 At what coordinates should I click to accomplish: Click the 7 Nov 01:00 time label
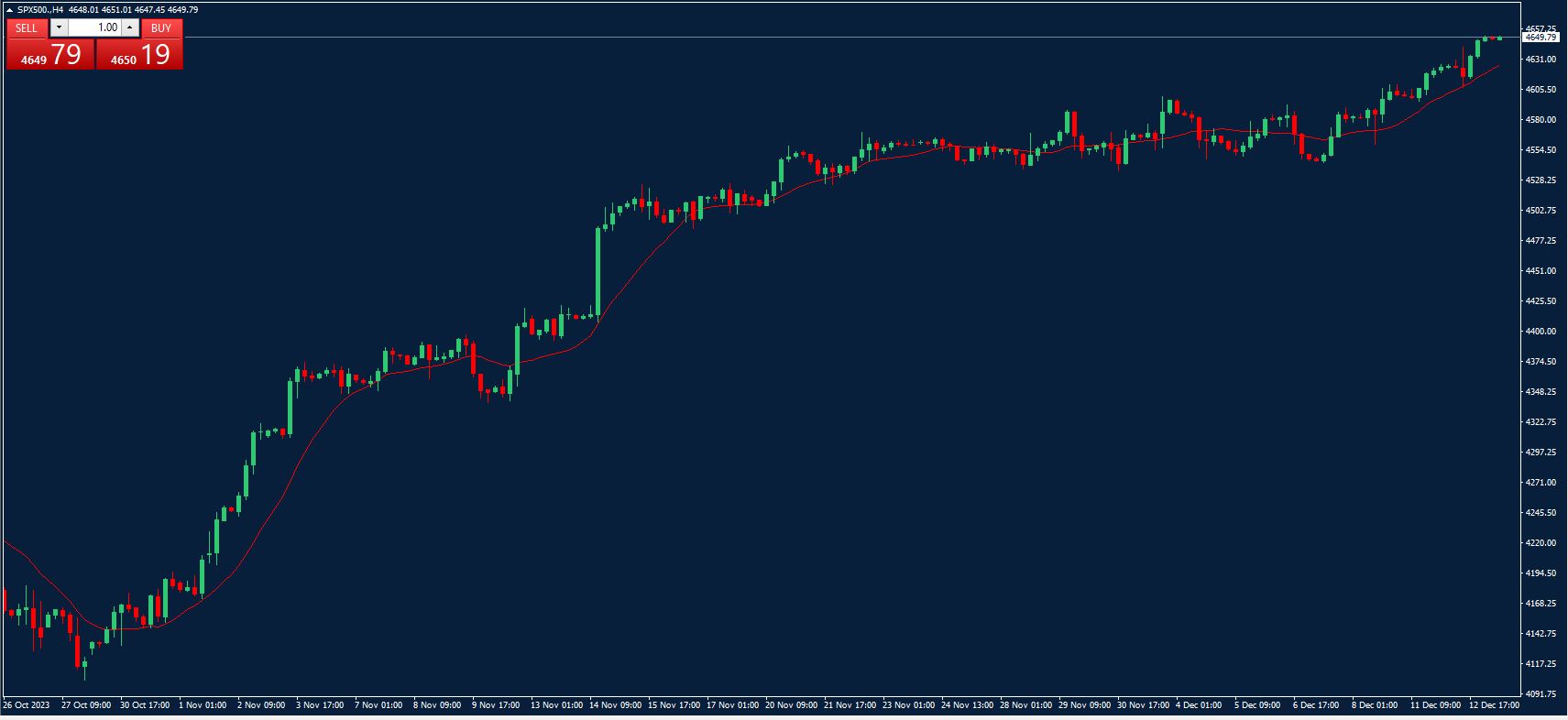[x=378, y=705]
